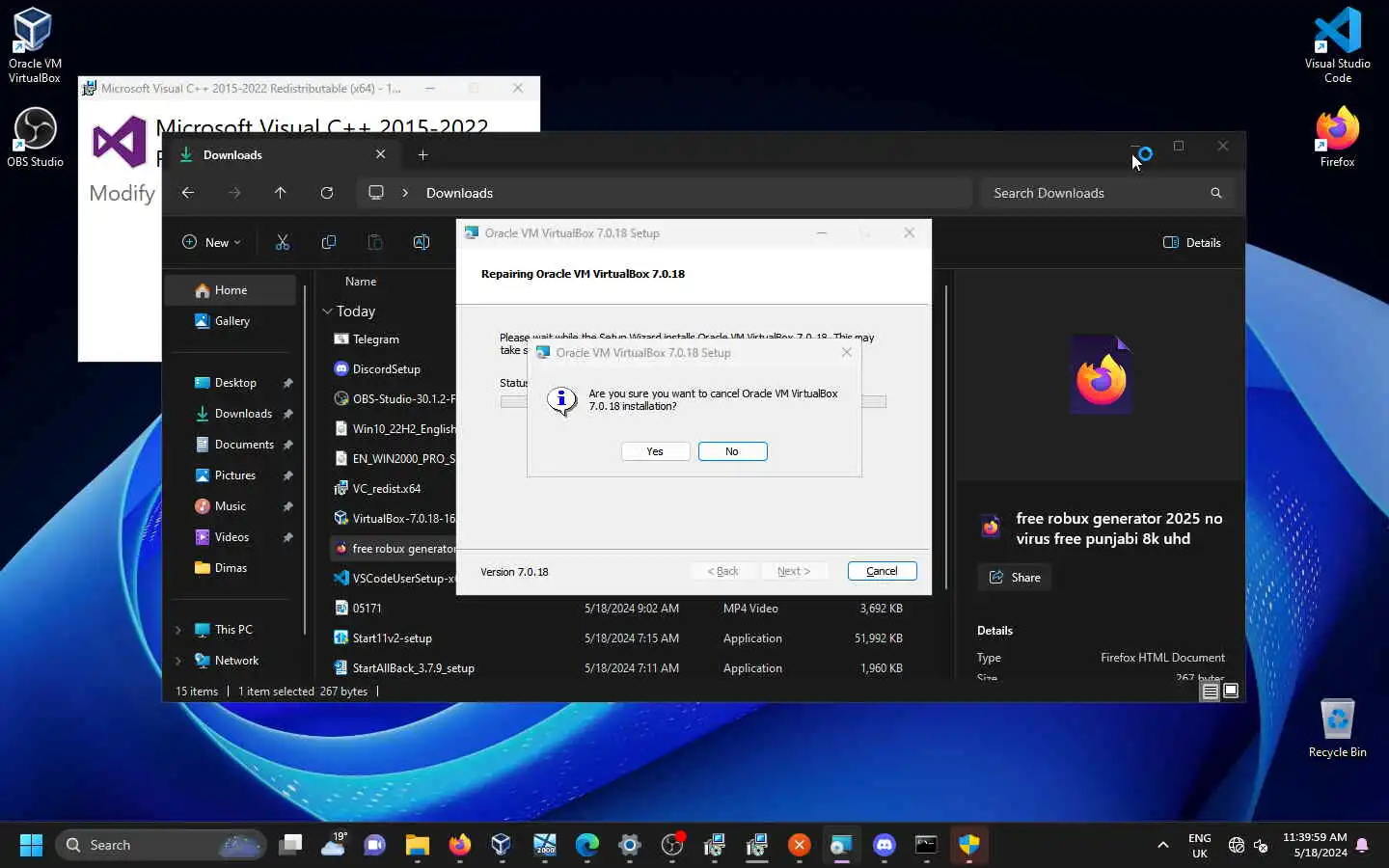Click the pin icon next to Music
The height and width of the screenshot is (868, 1389).
[287, 506]
